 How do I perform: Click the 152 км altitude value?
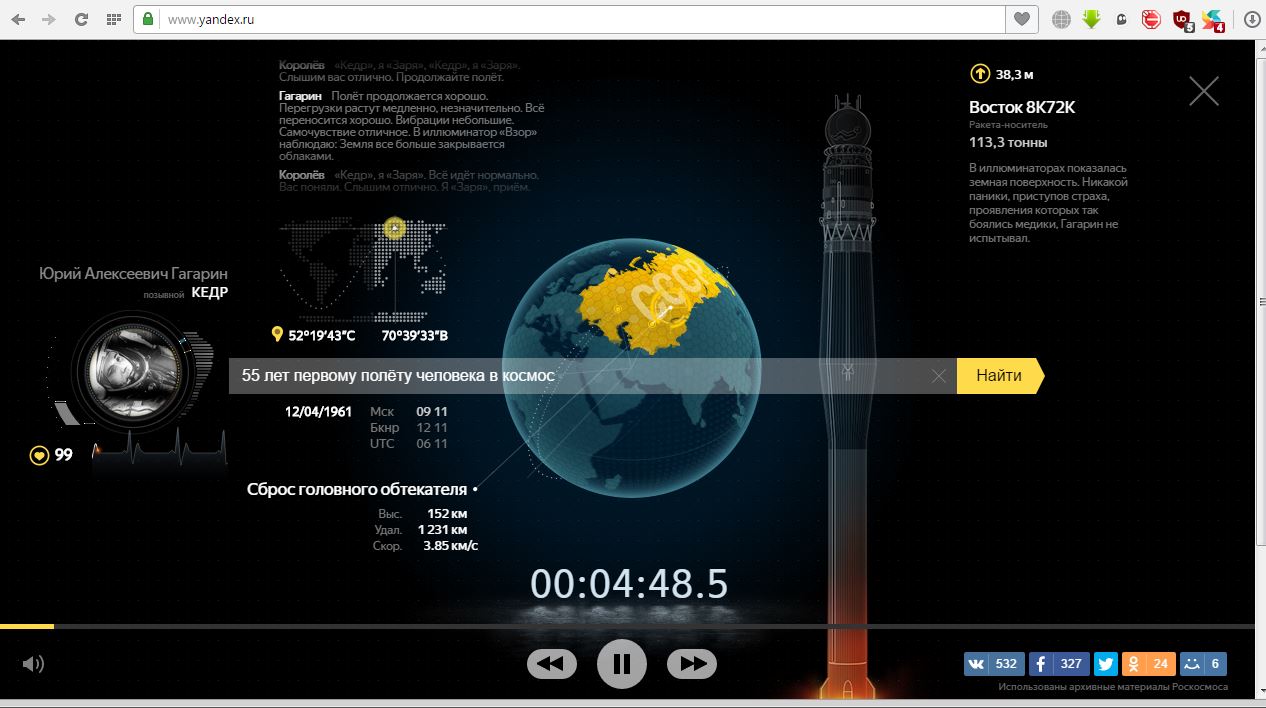point(447,513)
